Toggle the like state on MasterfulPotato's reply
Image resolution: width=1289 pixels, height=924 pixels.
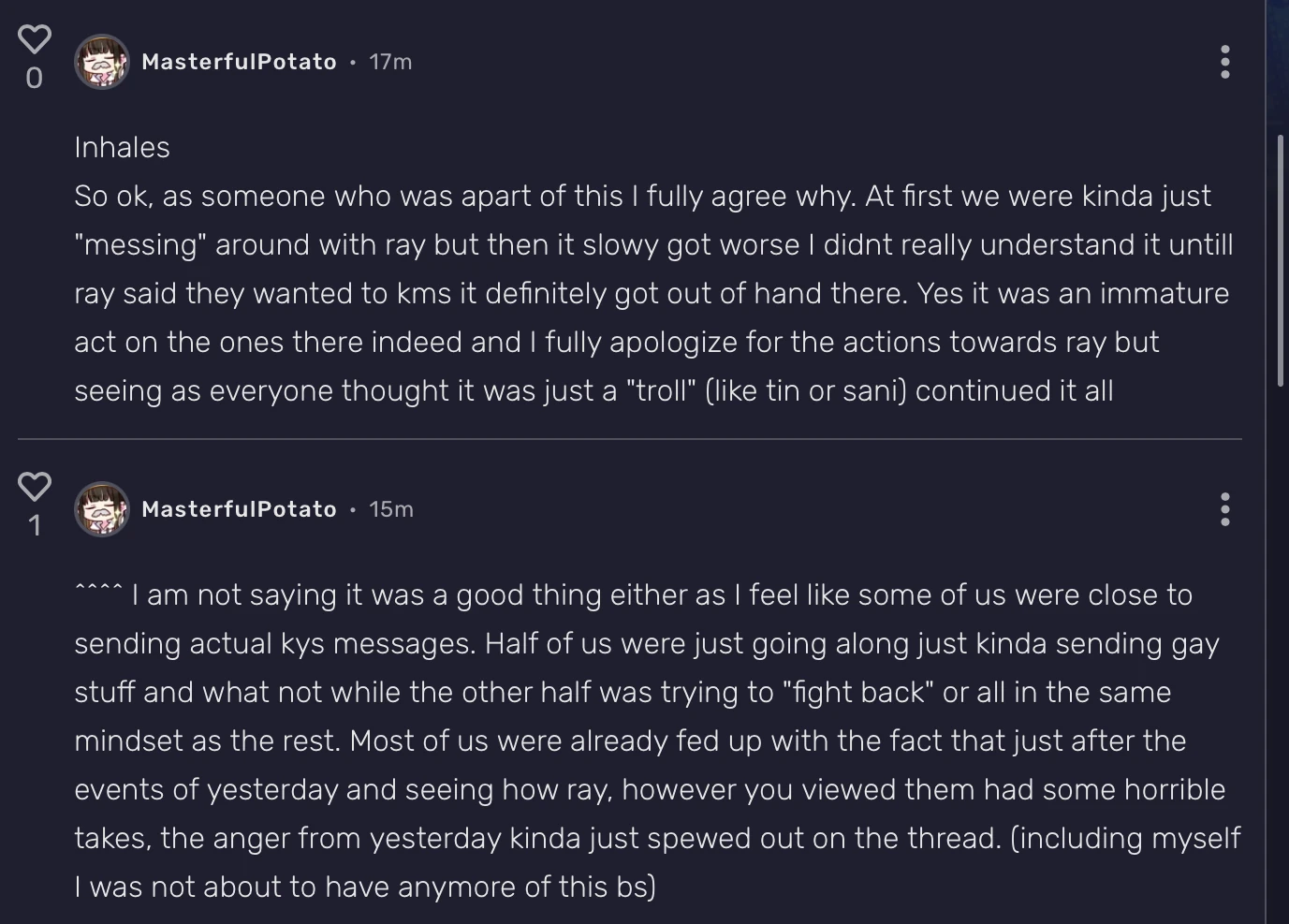click(34, 486)
